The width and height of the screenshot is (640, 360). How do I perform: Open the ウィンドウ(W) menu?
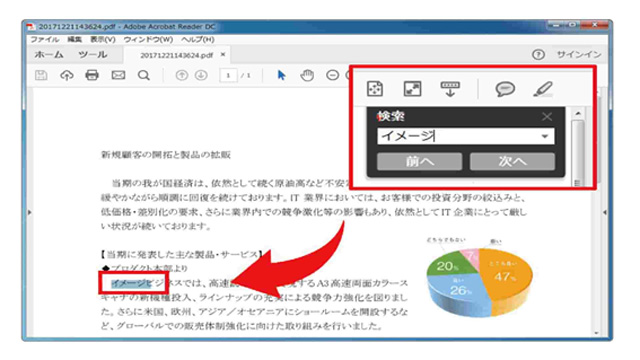pyautogui.click(x=148, y=40)
